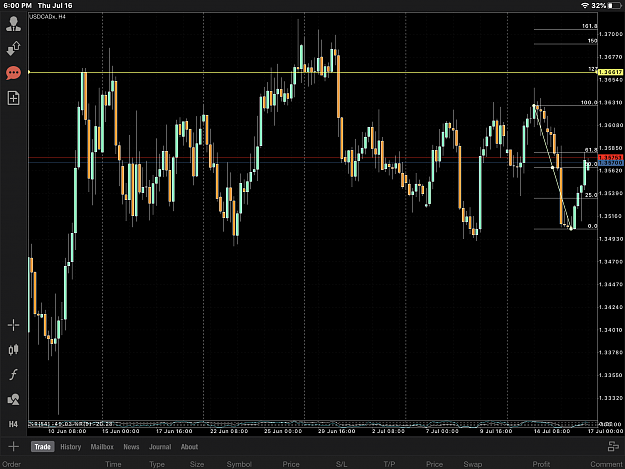The height and width of the screenshot is (469, 625).
Task: Select the red price level label
Action: (x=610, y=158)
